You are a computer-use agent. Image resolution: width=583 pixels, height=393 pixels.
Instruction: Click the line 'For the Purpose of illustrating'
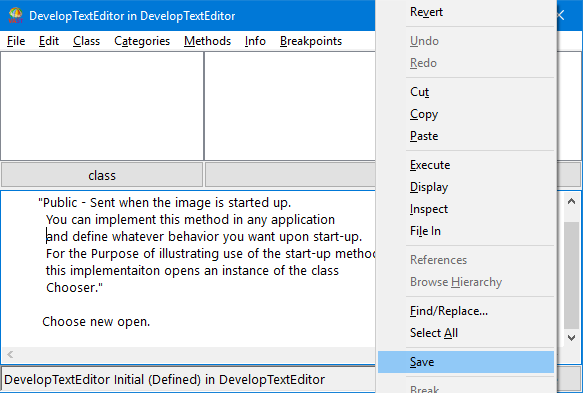coord(210,254)
